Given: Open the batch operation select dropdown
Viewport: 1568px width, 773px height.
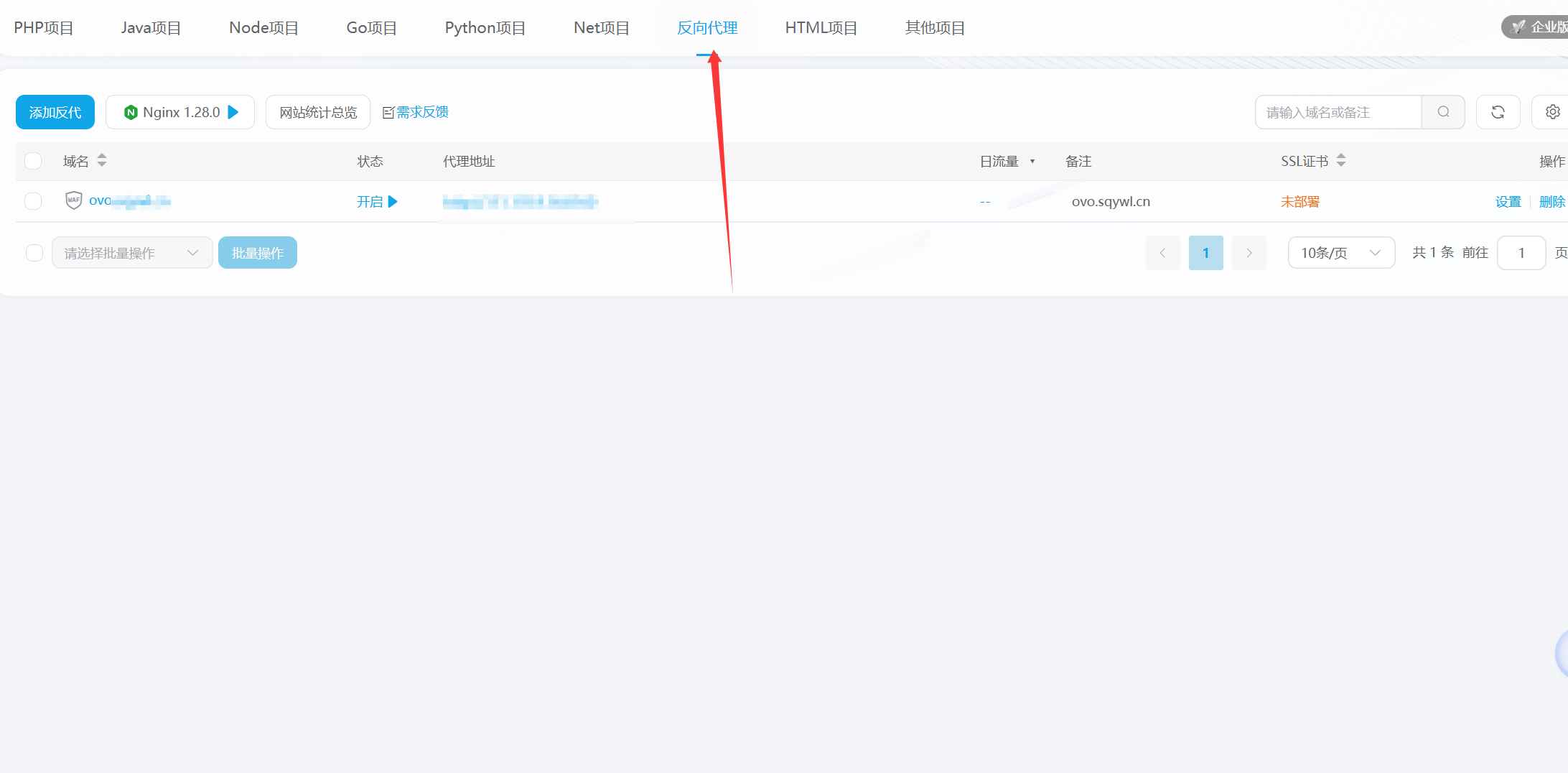Looking at the screenshot, I should coord(132,253).
